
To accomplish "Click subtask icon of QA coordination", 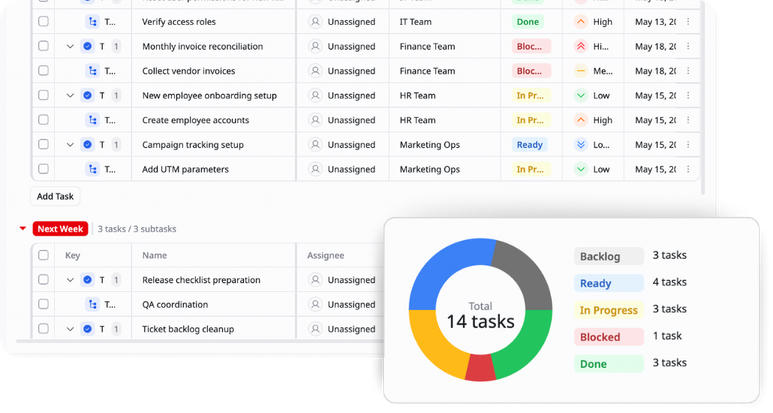I will (92, 305).
